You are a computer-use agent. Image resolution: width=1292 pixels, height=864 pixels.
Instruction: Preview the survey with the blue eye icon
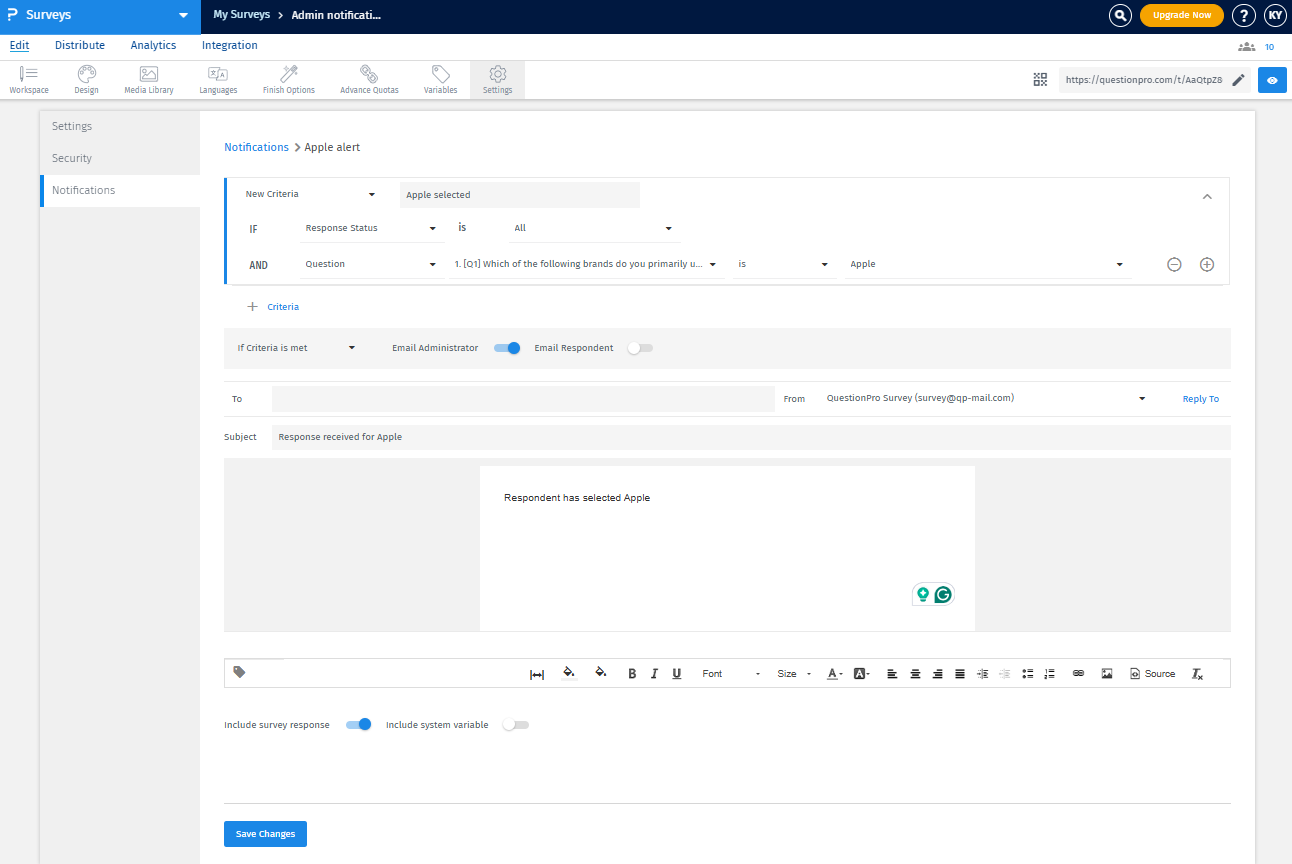(1272, 79)
